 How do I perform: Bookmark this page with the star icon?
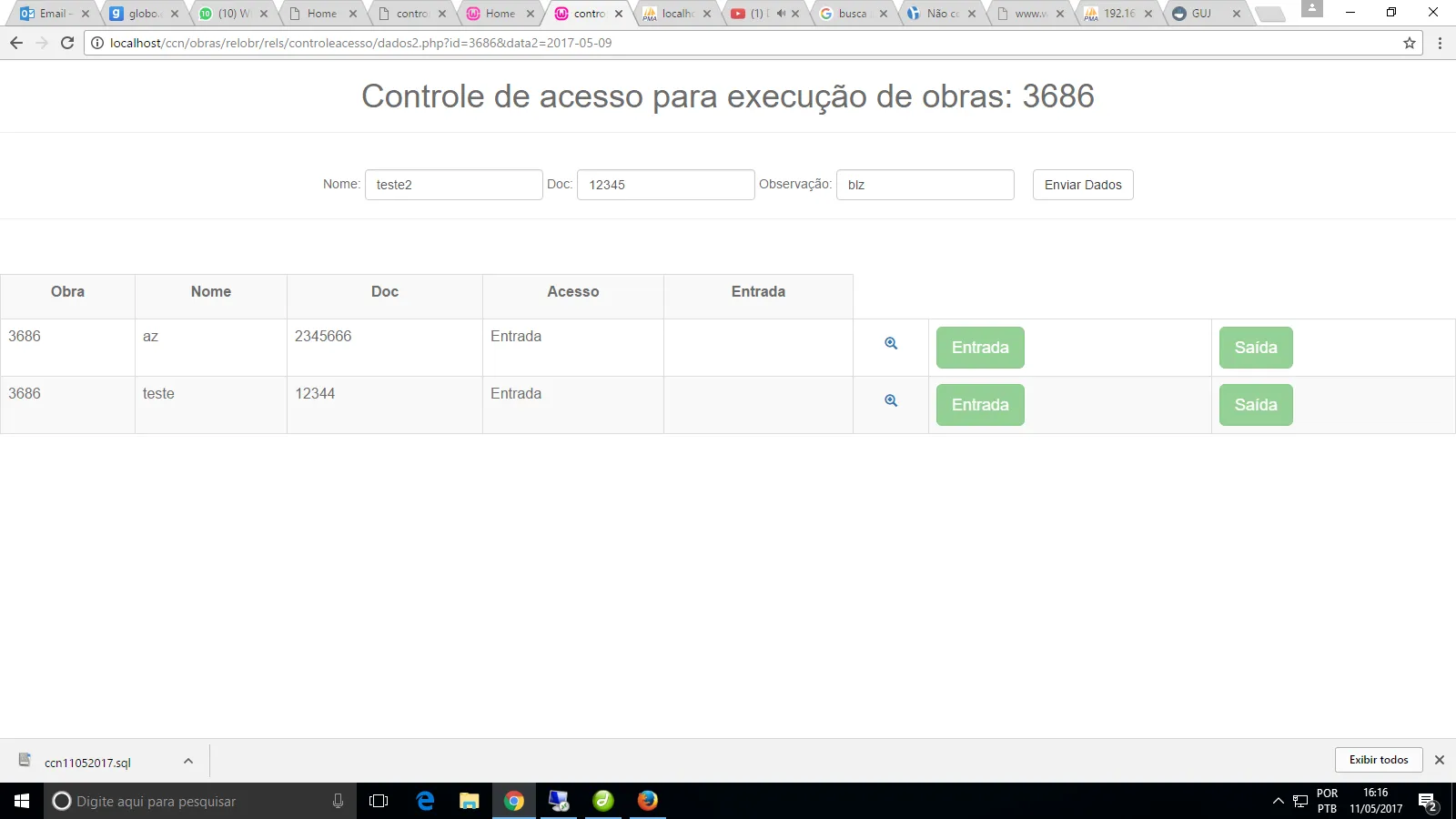click(x=1410, y=43)
